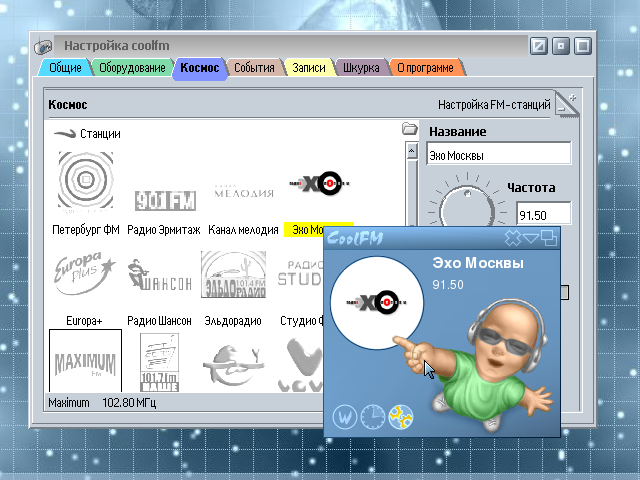Click the Петербург ФМ label
Viewport: 640px width, 480px height.
pos(86,230)
